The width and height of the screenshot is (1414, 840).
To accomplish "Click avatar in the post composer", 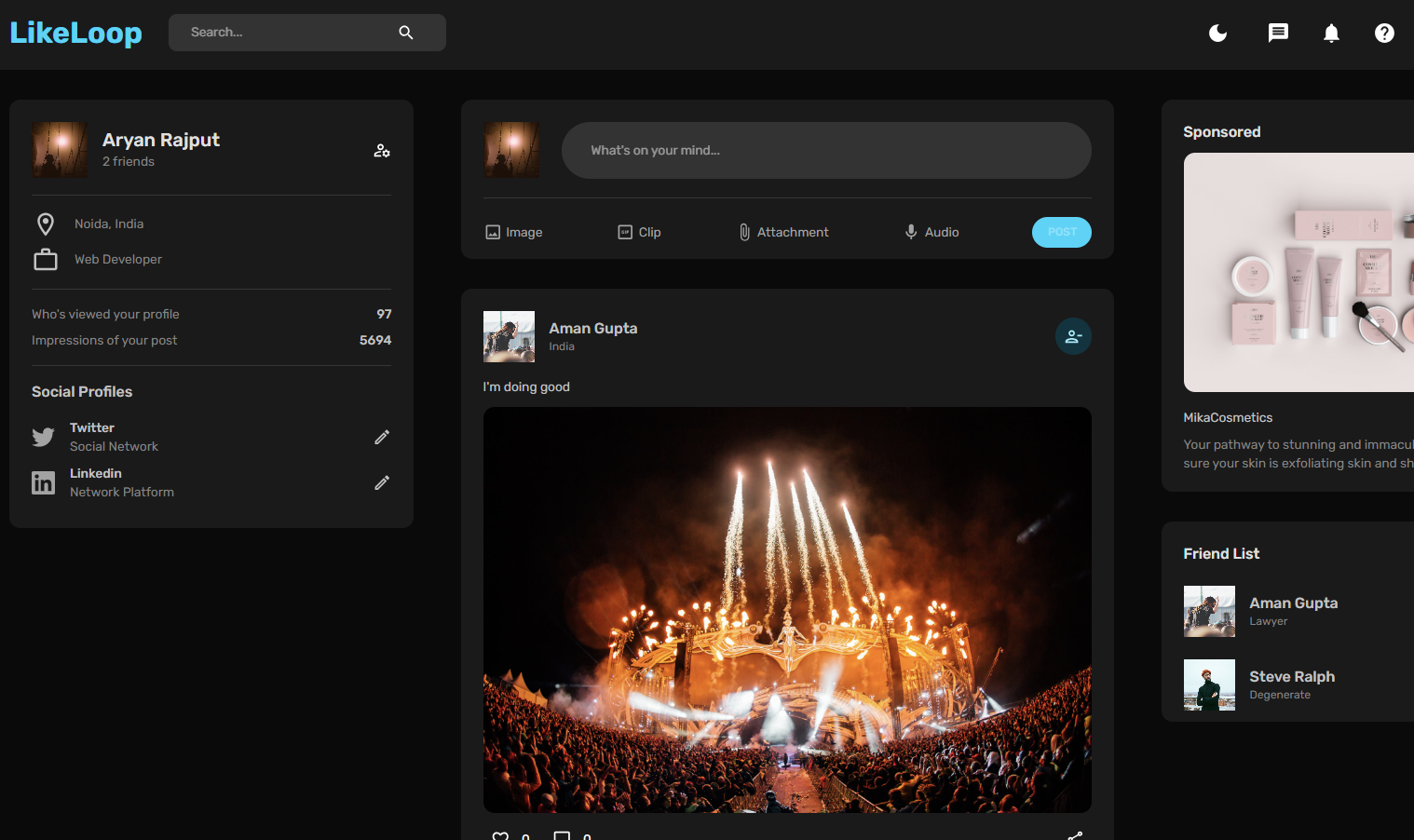I will tap(511, 150).
